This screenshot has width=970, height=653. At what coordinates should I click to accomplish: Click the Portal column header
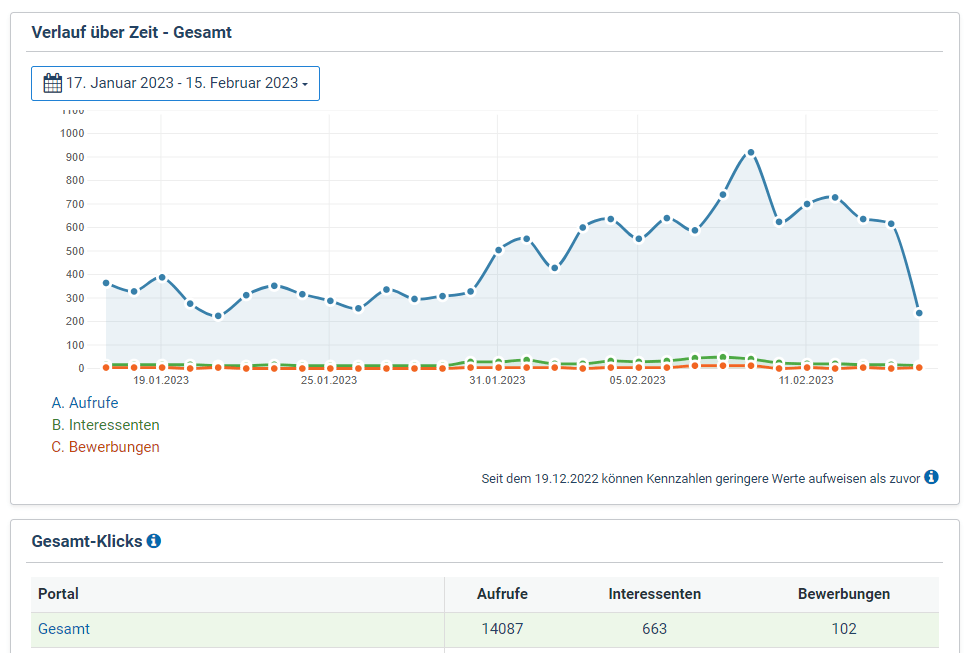click(x=58, y=594)
